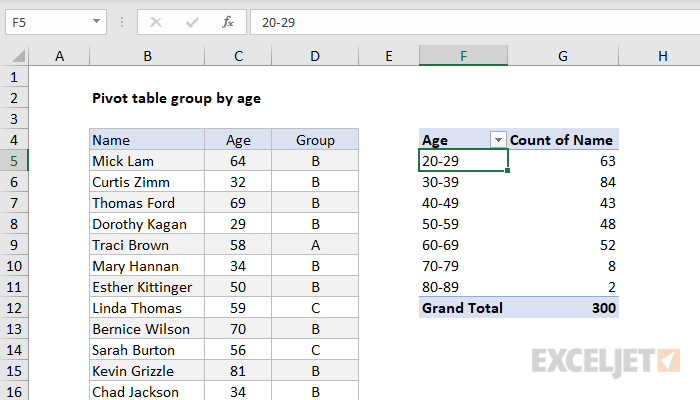Click the 'Group' table header cell

pyautogui.click(x=315, y=140)
